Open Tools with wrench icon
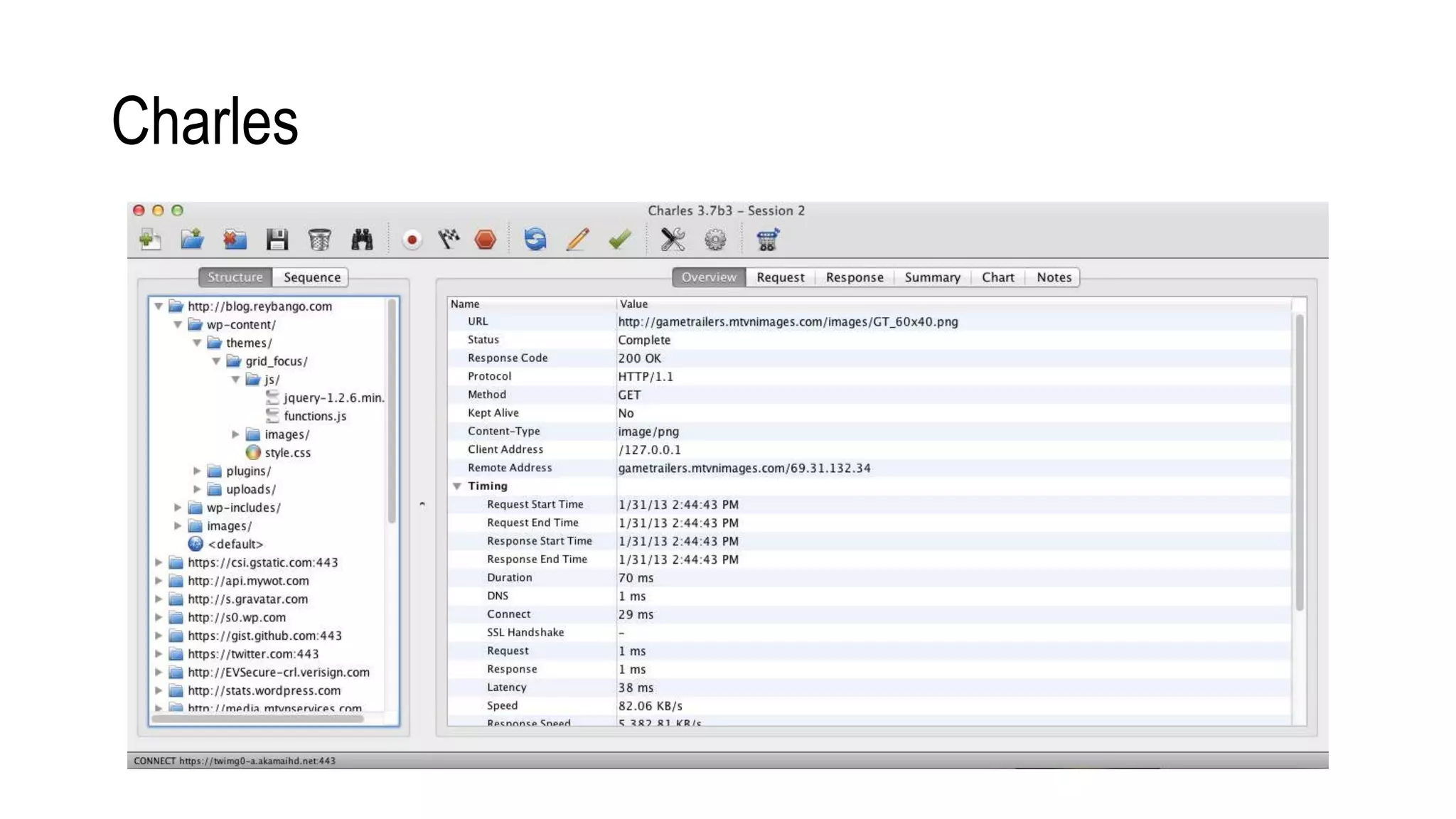 (673, 240)
